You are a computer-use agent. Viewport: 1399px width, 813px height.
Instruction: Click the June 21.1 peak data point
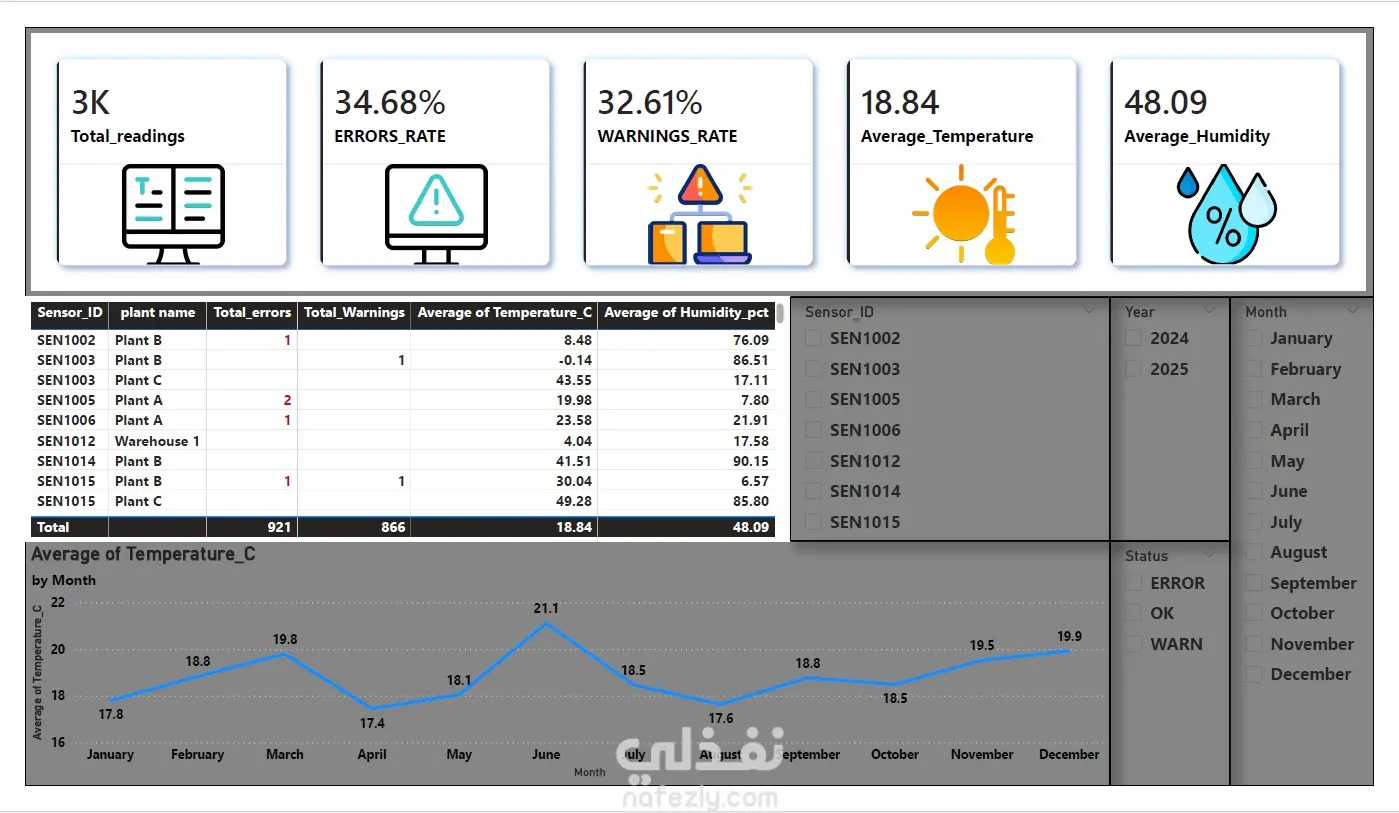click(x=546, y=623)
